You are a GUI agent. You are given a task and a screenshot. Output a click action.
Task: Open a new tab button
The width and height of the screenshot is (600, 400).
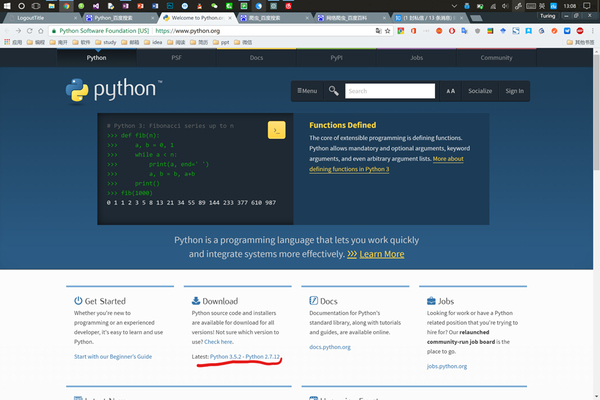click(476, 18)
